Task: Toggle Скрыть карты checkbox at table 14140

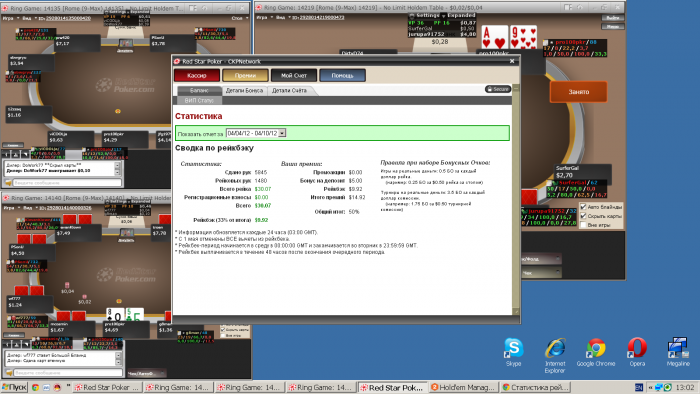Action: pos(223,329)
